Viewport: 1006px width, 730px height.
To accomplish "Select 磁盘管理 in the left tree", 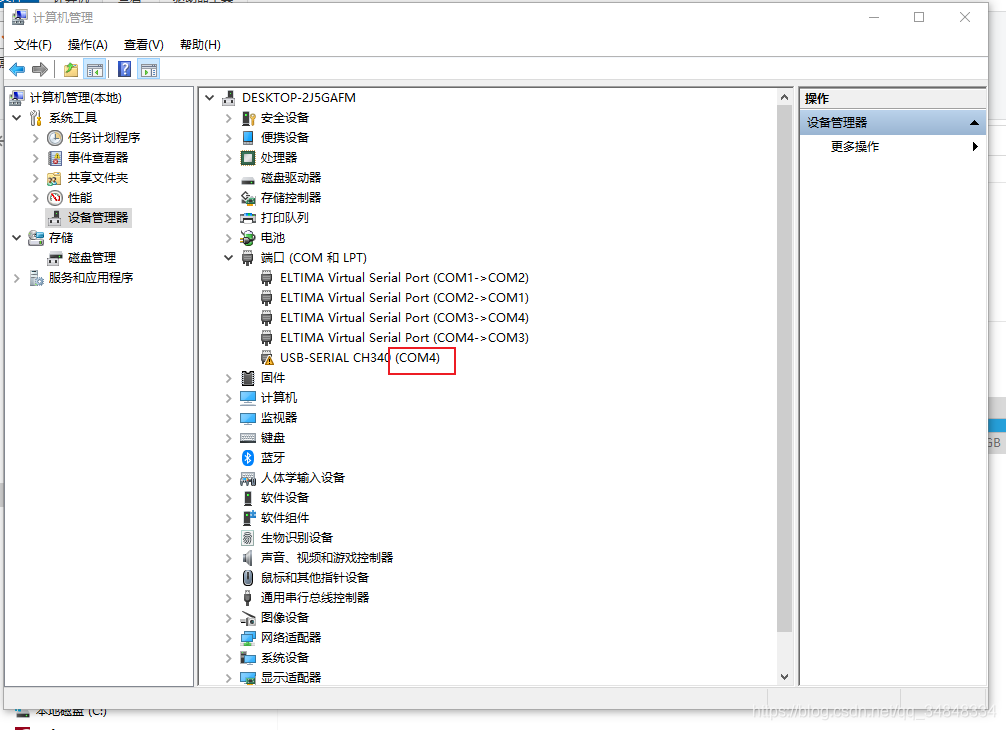I will point(92,257).
